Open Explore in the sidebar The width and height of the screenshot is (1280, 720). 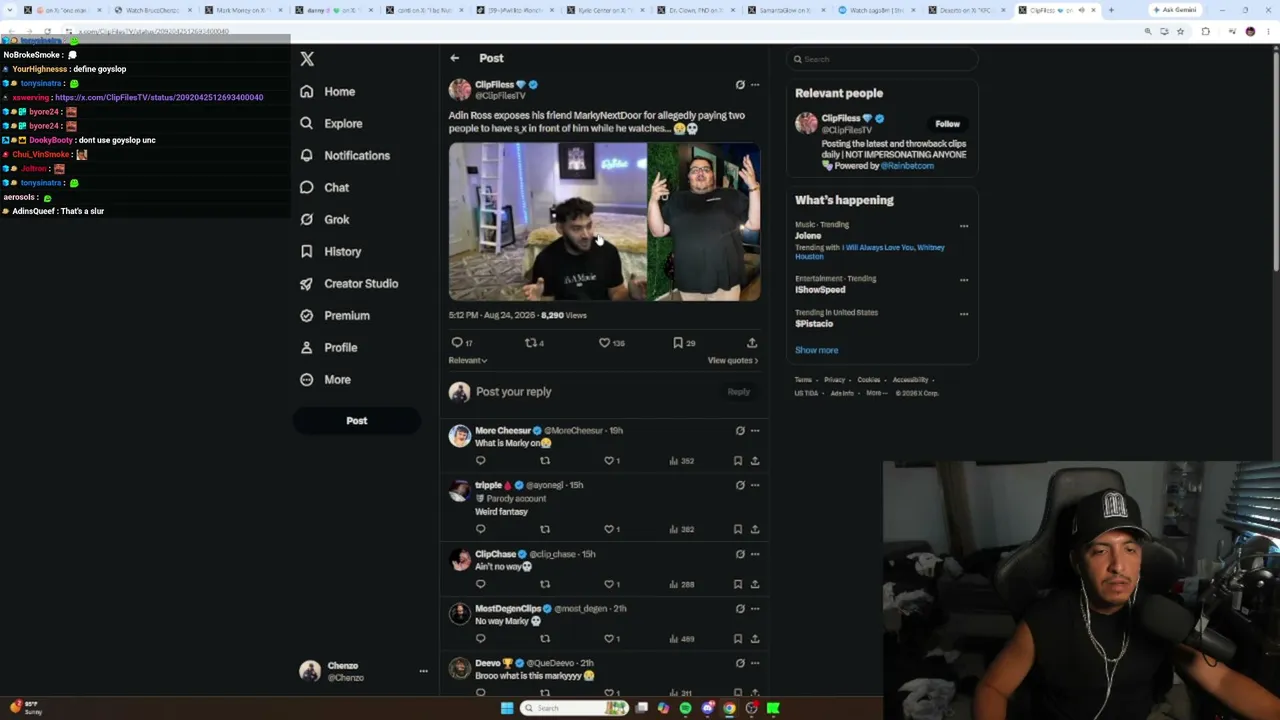coord(331,124)
